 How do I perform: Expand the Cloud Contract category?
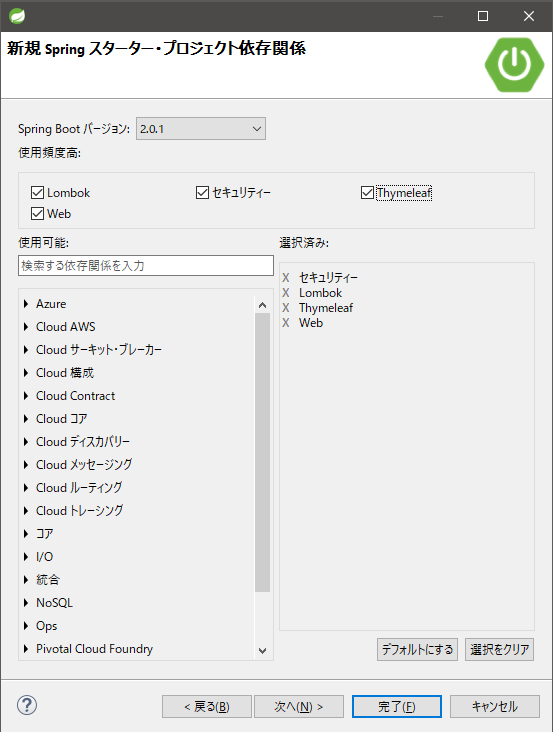26,396
